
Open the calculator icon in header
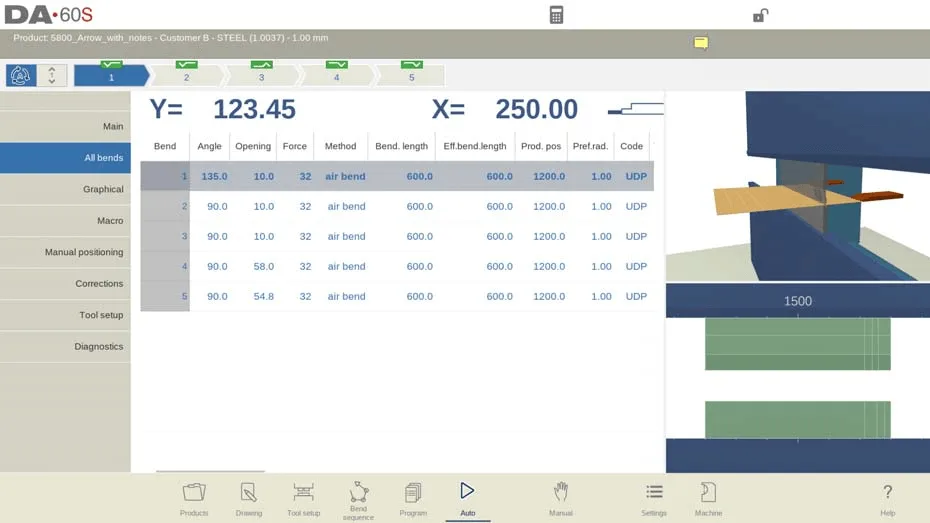pyautogui.click(x=556, y=15)
